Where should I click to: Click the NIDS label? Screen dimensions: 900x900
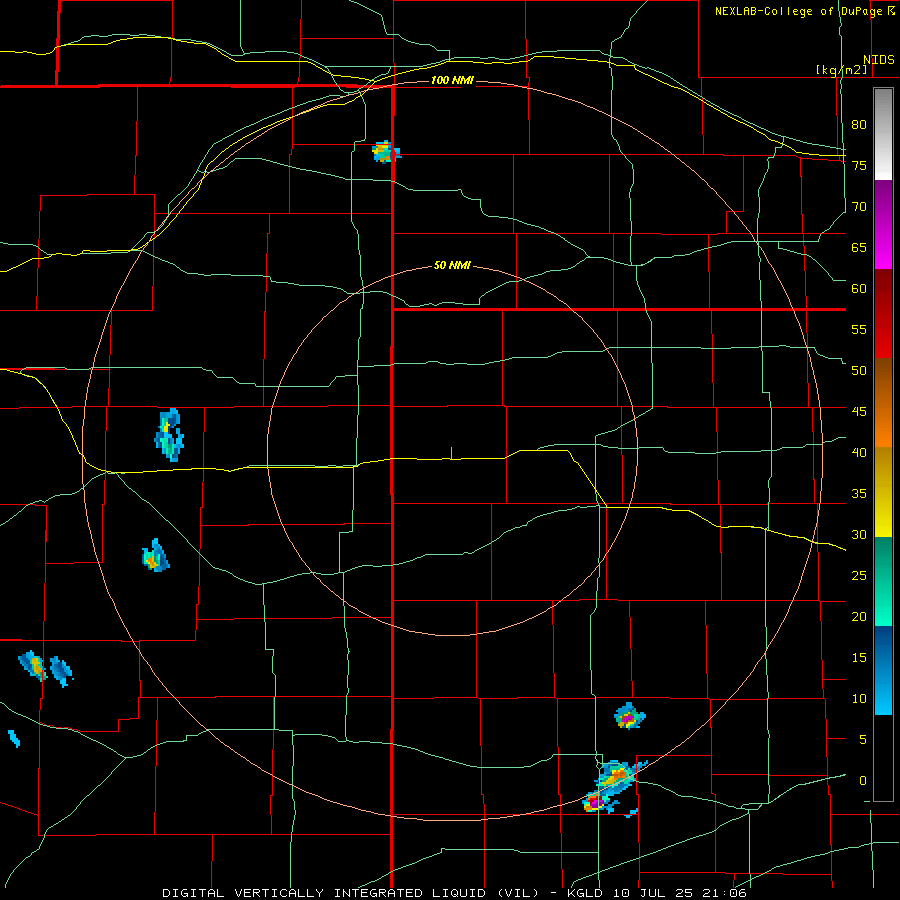(x=878, y=60)
